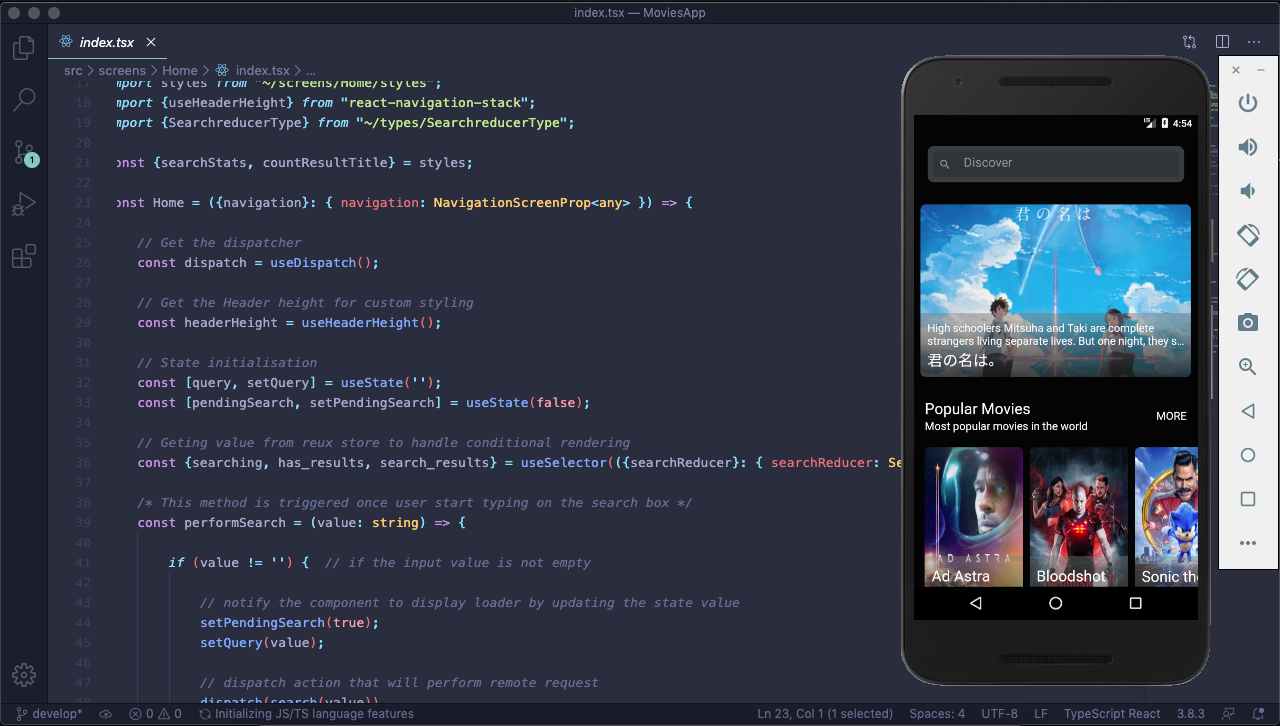Tap Android home button on phone screen

coord(1055,603)
